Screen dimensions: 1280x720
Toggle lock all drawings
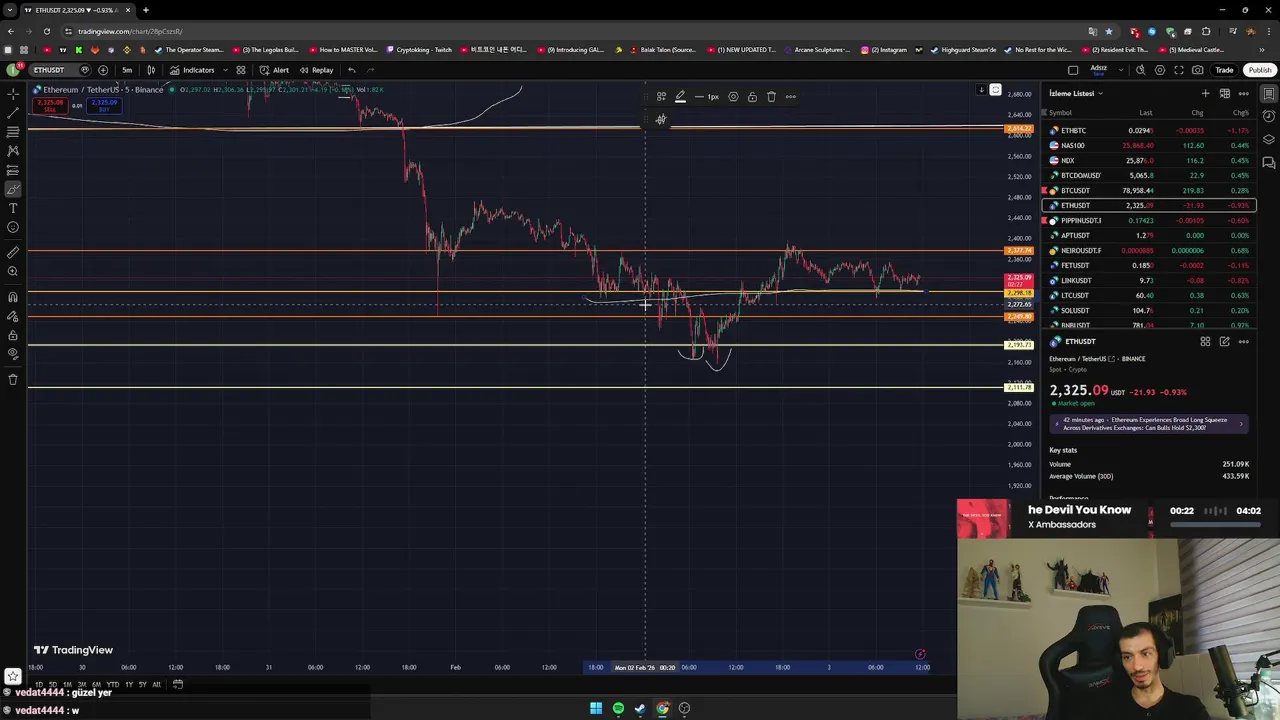point(13,335)
